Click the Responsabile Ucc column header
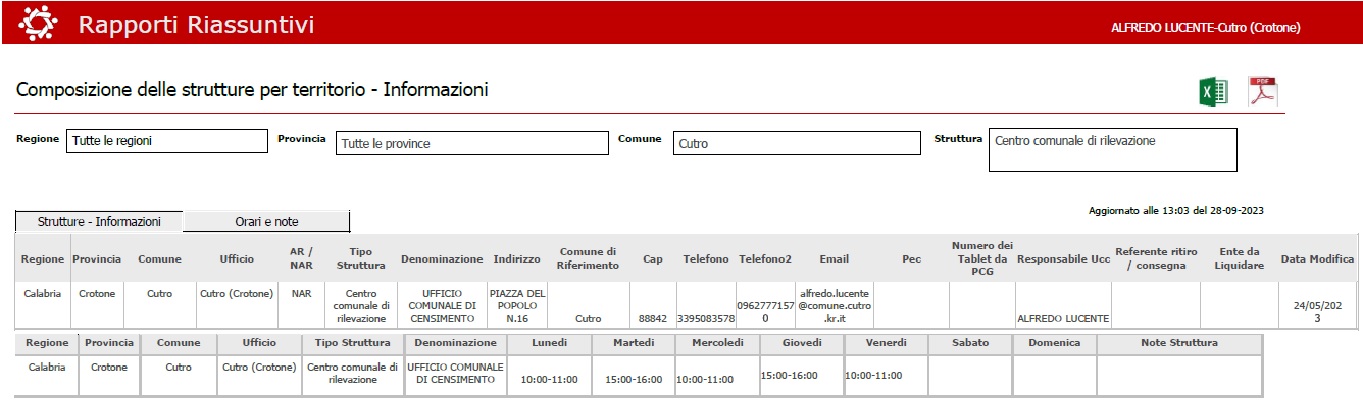1363x418 pixels. coord(1062,259)
